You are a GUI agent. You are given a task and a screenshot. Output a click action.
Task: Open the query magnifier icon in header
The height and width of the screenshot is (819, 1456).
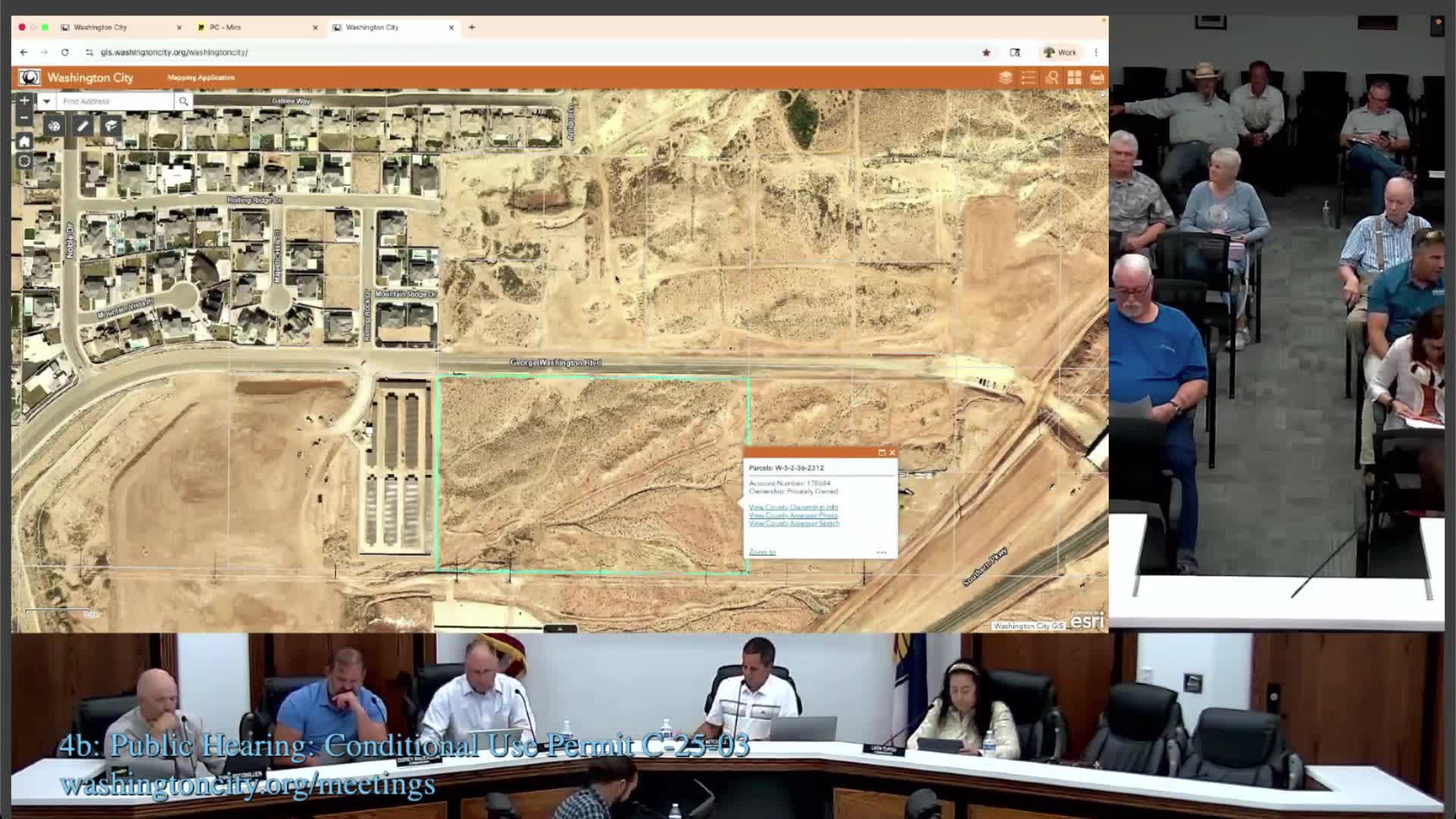(1052, 77)
